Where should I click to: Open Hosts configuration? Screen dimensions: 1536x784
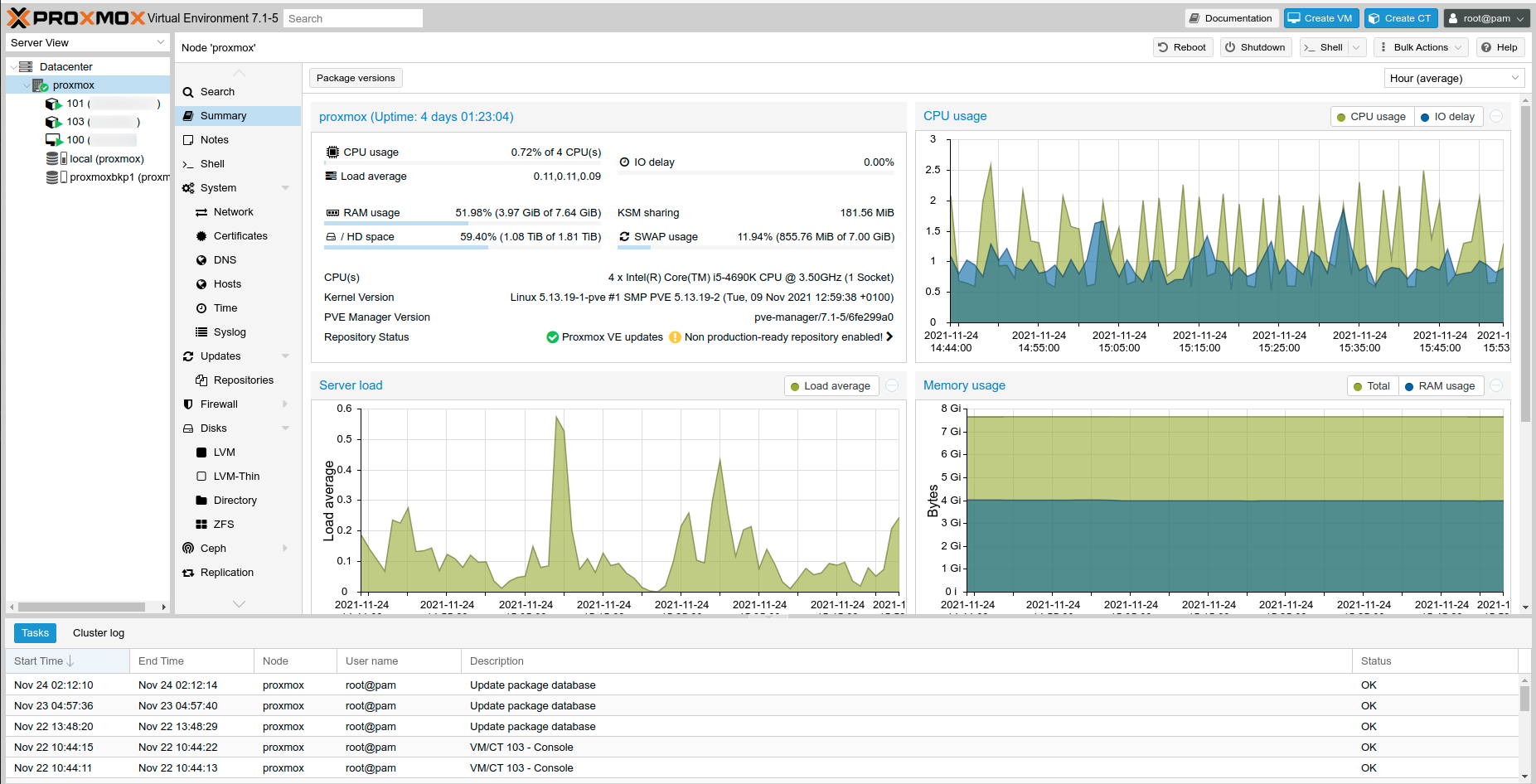pos(239,284)
